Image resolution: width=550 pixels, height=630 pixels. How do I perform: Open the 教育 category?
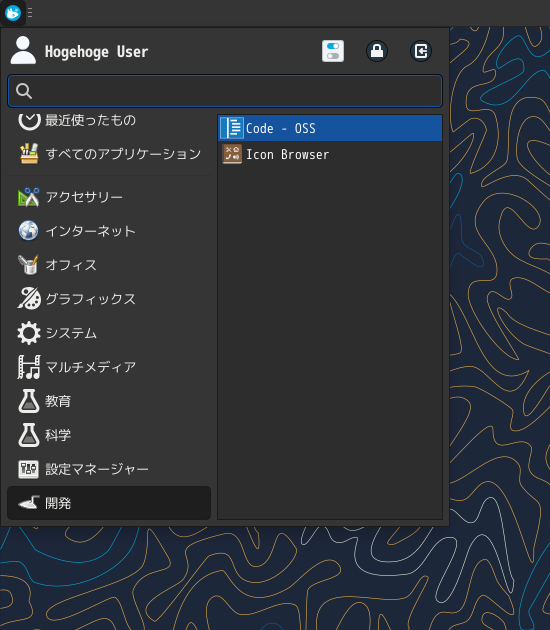pyautogui.click(x=109, y=401)
